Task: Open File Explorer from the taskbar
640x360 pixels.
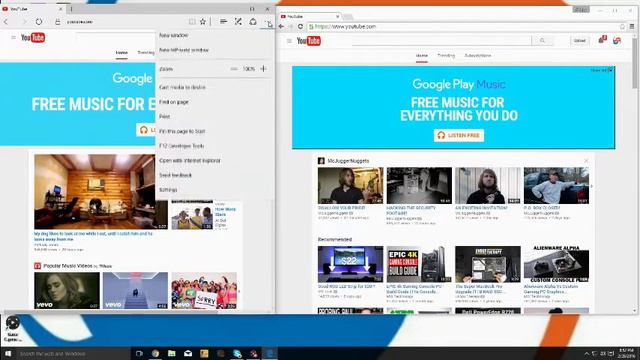Action: coord(171,353)
